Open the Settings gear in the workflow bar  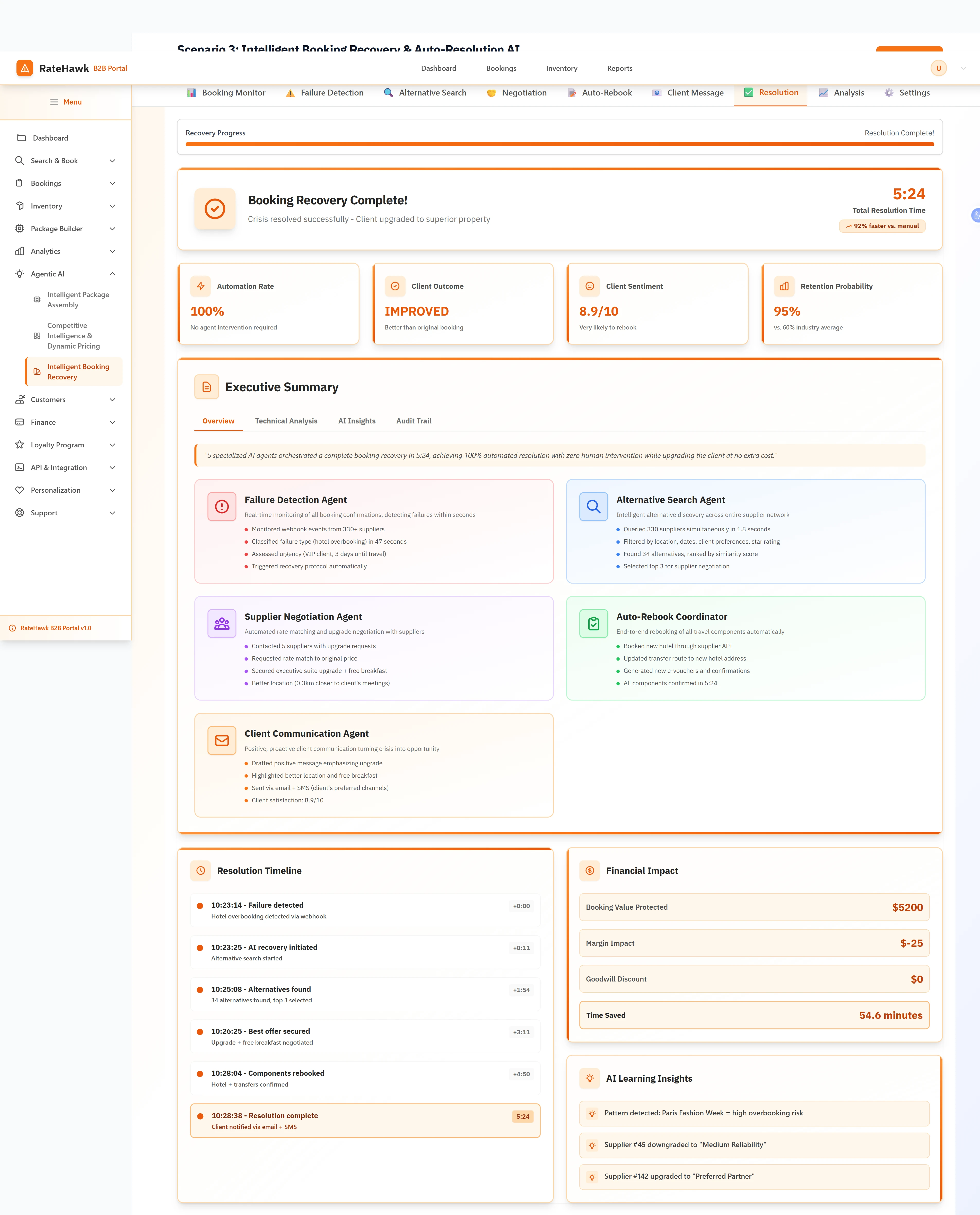(889, 93)
